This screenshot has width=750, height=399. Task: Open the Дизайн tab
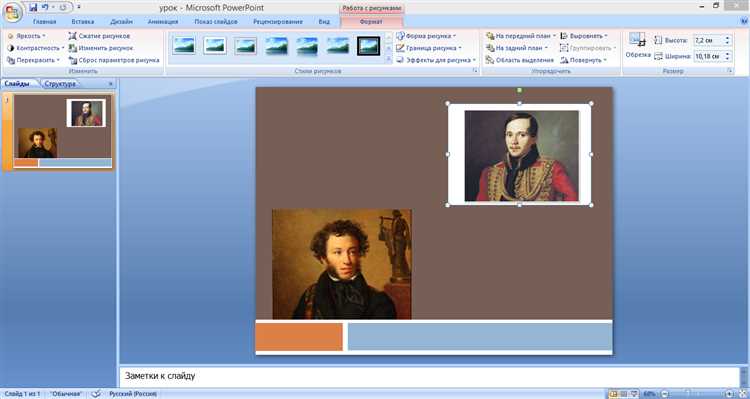121,22
